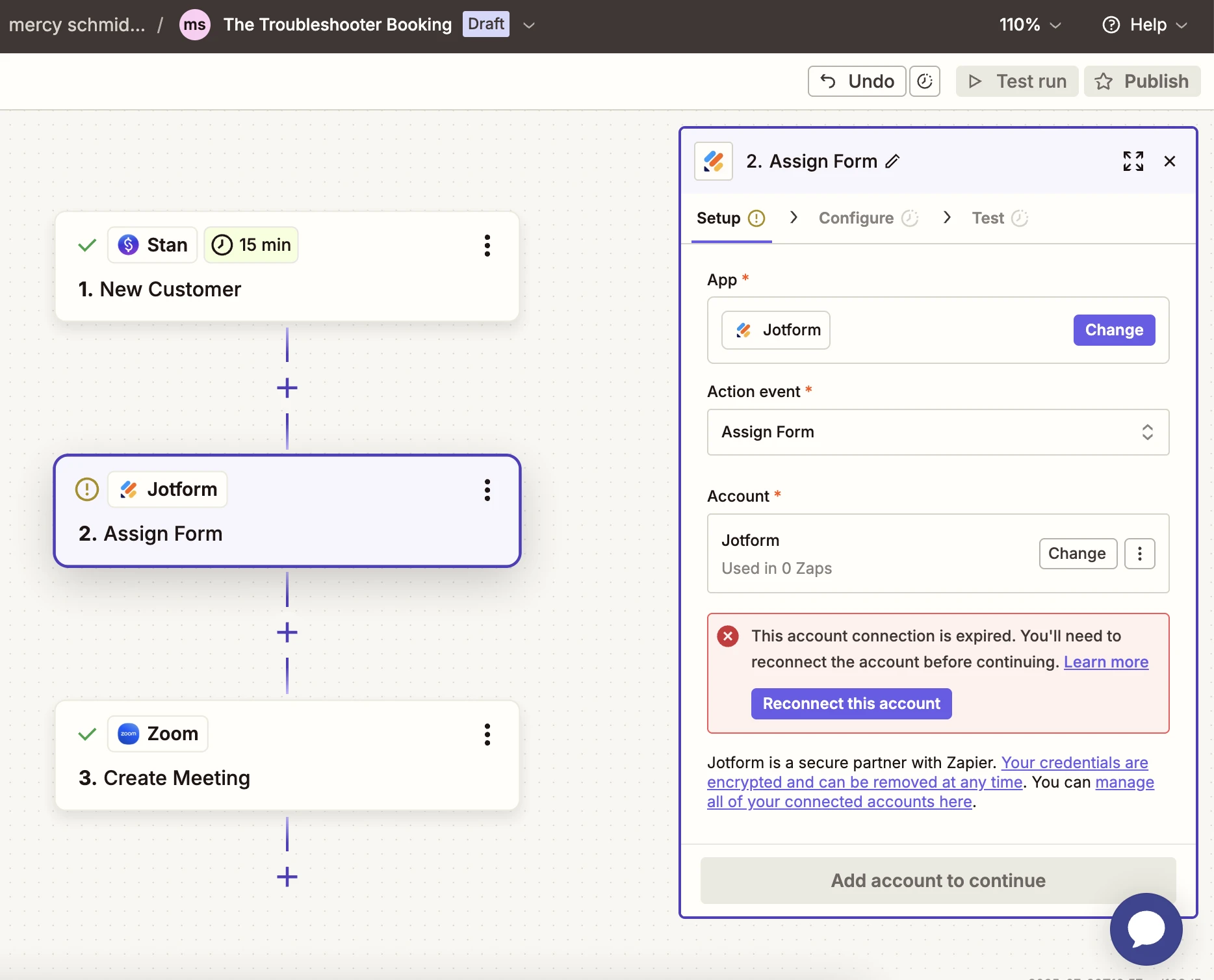The height and width of the screenshot is (980, 1214).
Task: Expand the Draft status dropdown
Action: [x=528, y=25]
